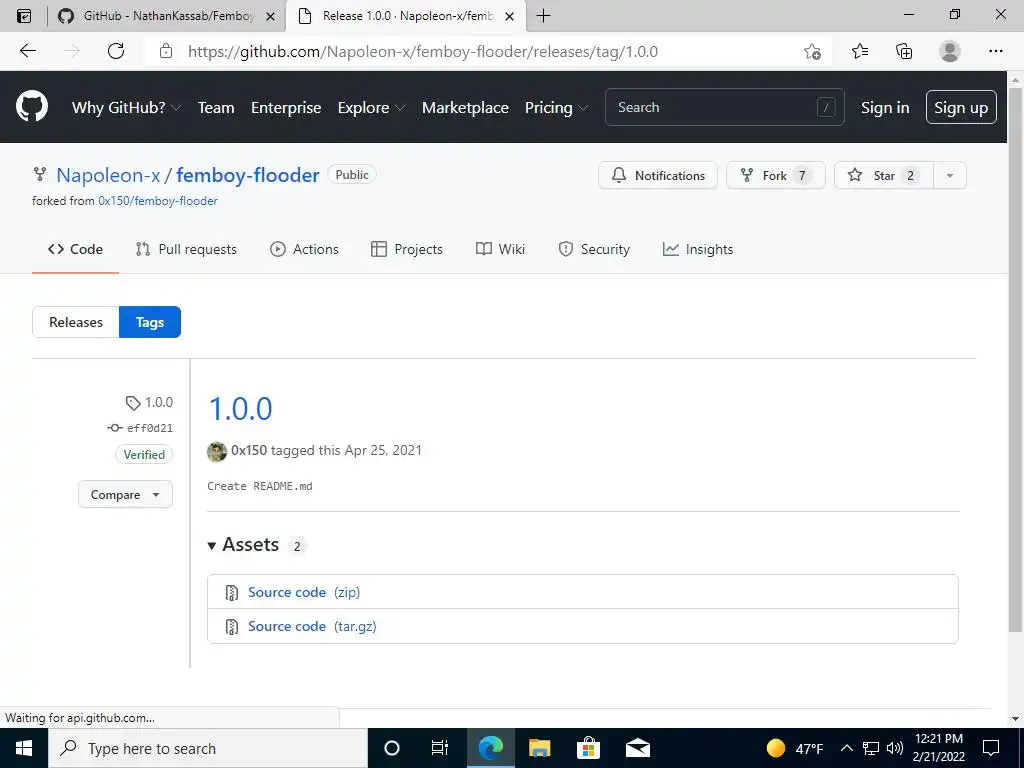Screen dimensions: 1024x768
Task: Click the taskbar search box
Action: coord(208,748)
